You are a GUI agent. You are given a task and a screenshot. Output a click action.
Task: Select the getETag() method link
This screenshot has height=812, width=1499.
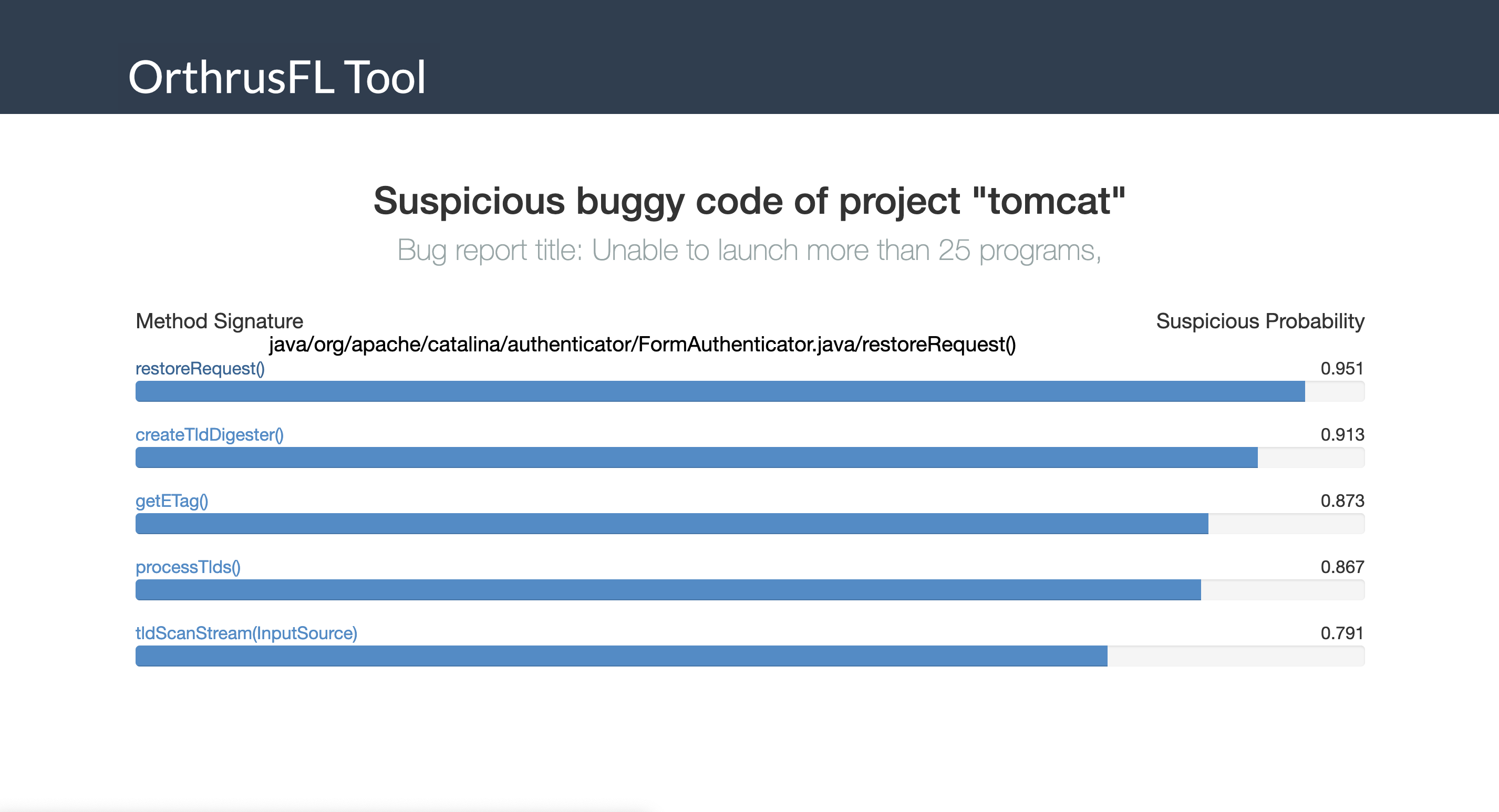pos(172,501)
